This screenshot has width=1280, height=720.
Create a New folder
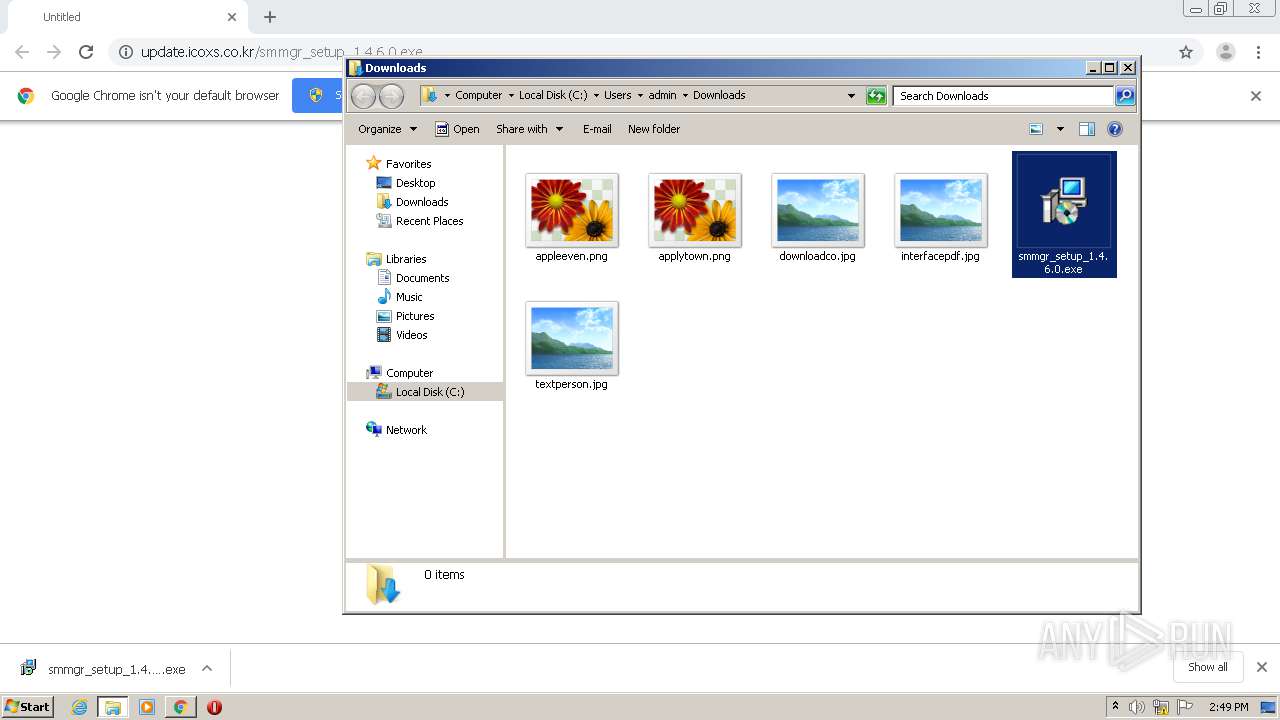pos(654,129)
